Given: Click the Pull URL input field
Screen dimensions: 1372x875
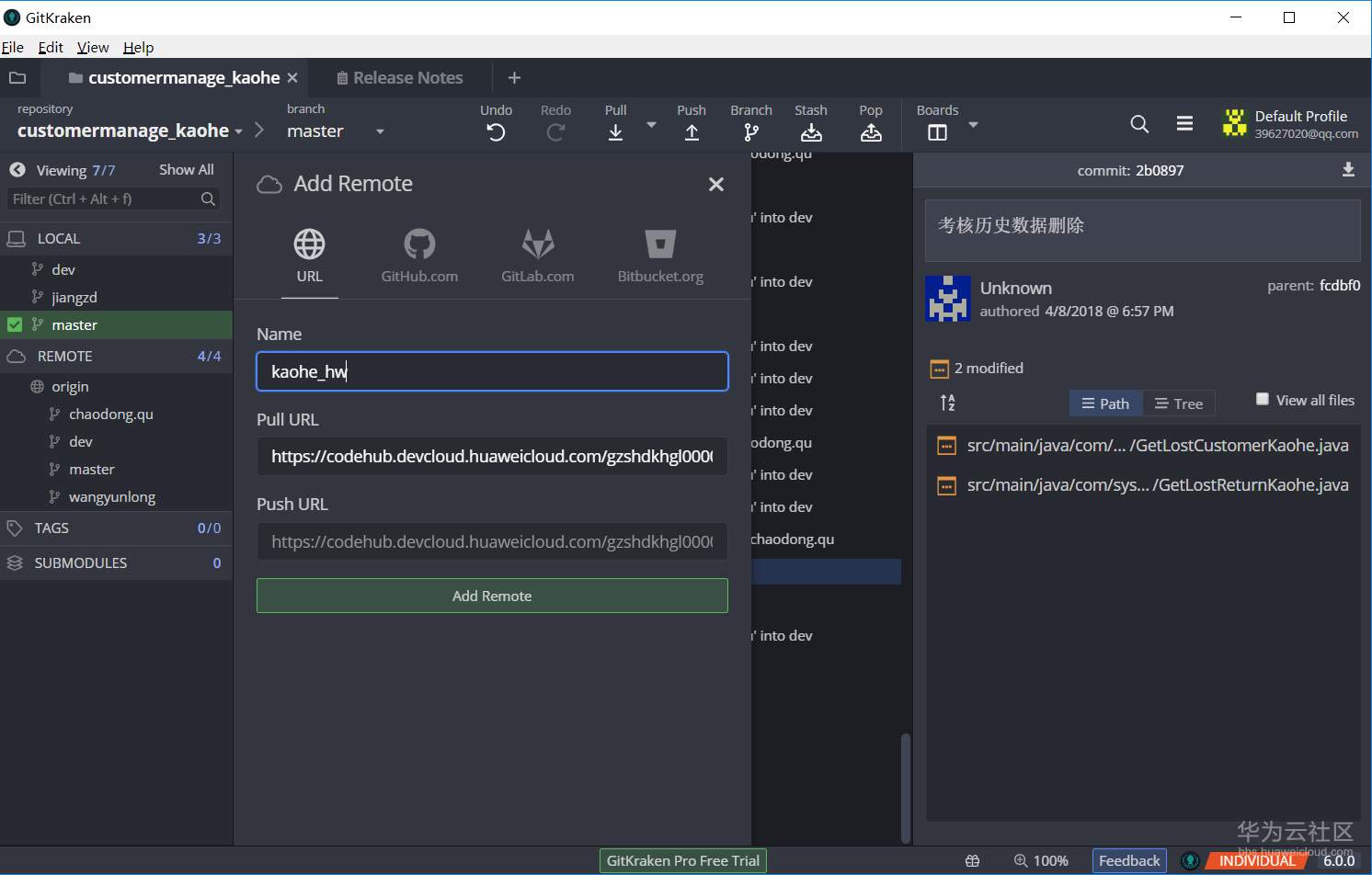Looking at the screenshot, I should point(492,456).
